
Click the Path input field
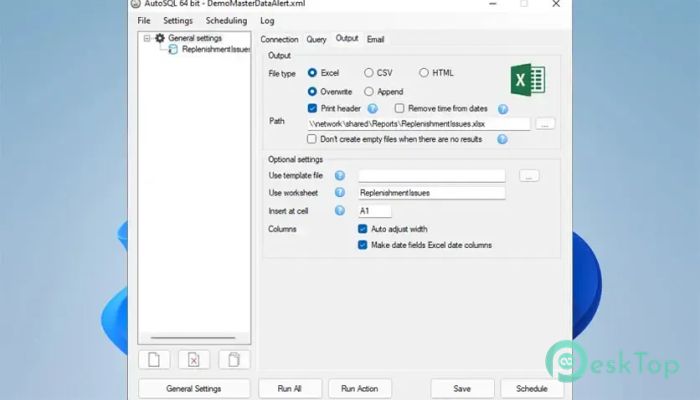tap(418, 124)
